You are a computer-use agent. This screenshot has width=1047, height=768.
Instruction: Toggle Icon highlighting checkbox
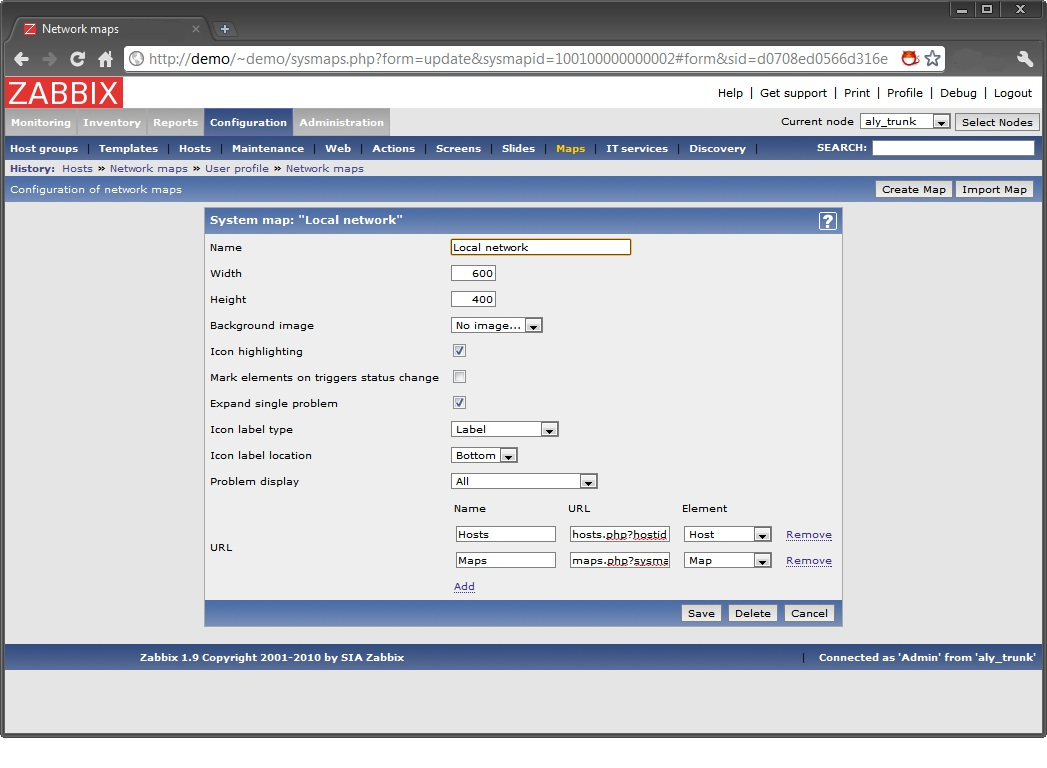[x=459, y=351]
